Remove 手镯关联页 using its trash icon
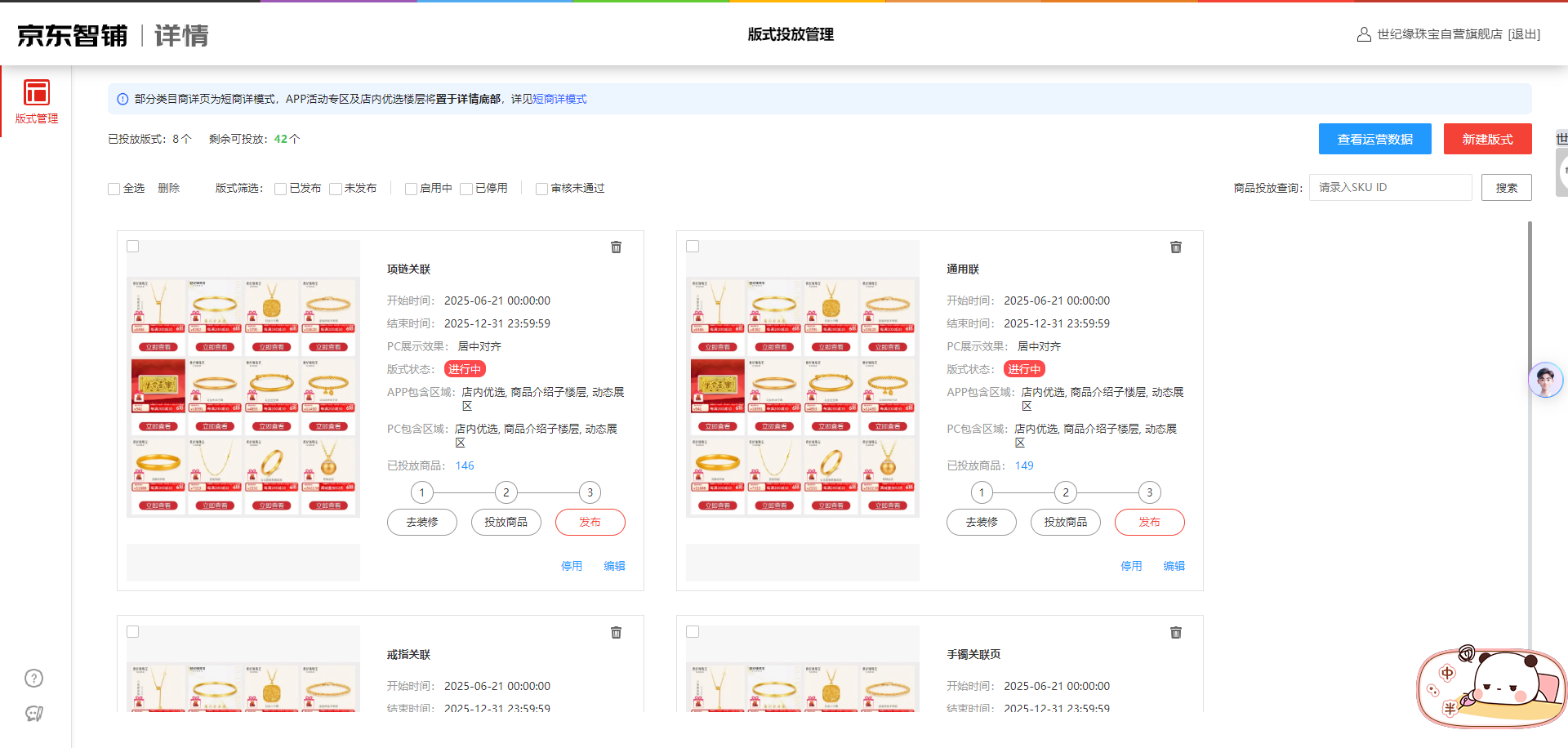 1175,633
